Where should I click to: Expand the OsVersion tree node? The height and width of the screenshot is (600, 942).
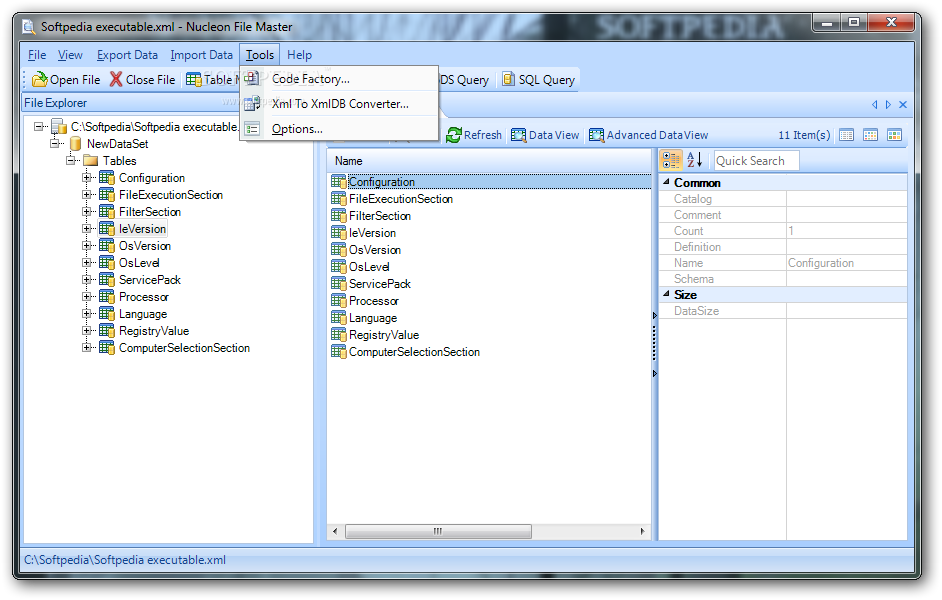click(87, 246)
